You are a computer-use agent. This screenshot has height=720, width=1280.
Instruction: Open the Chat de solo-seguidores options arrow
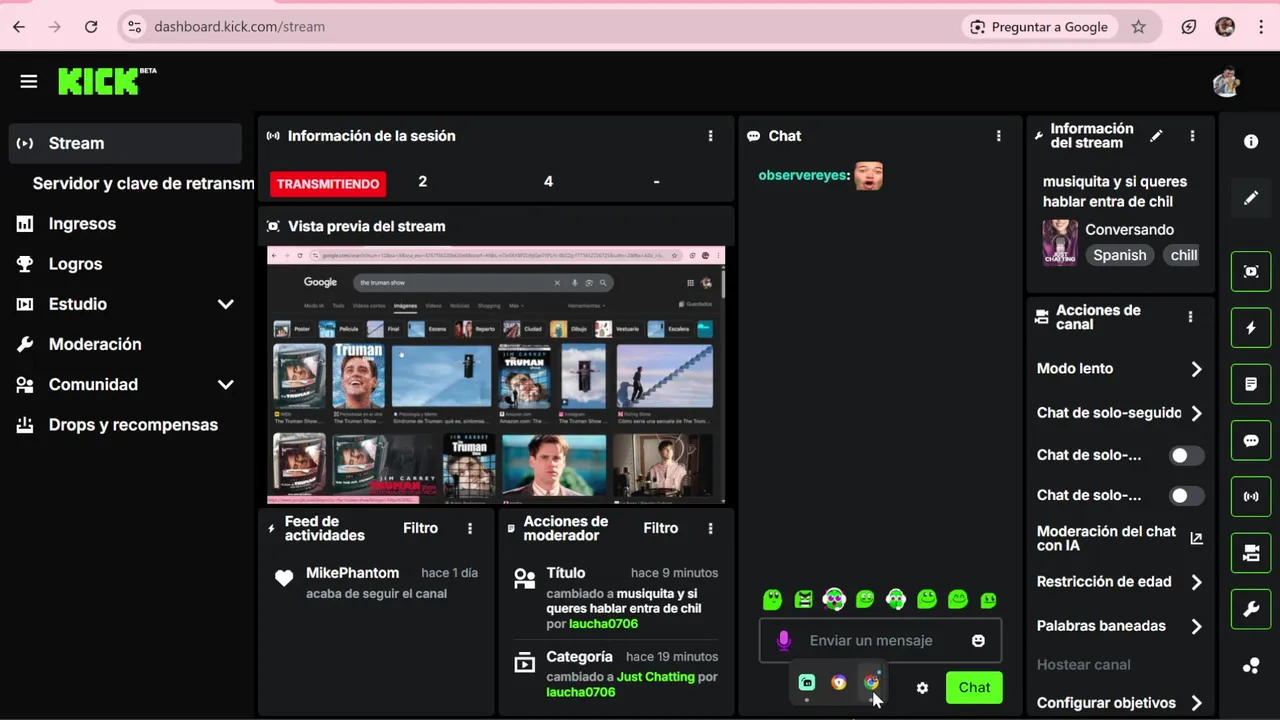(x=1196, y=413)
